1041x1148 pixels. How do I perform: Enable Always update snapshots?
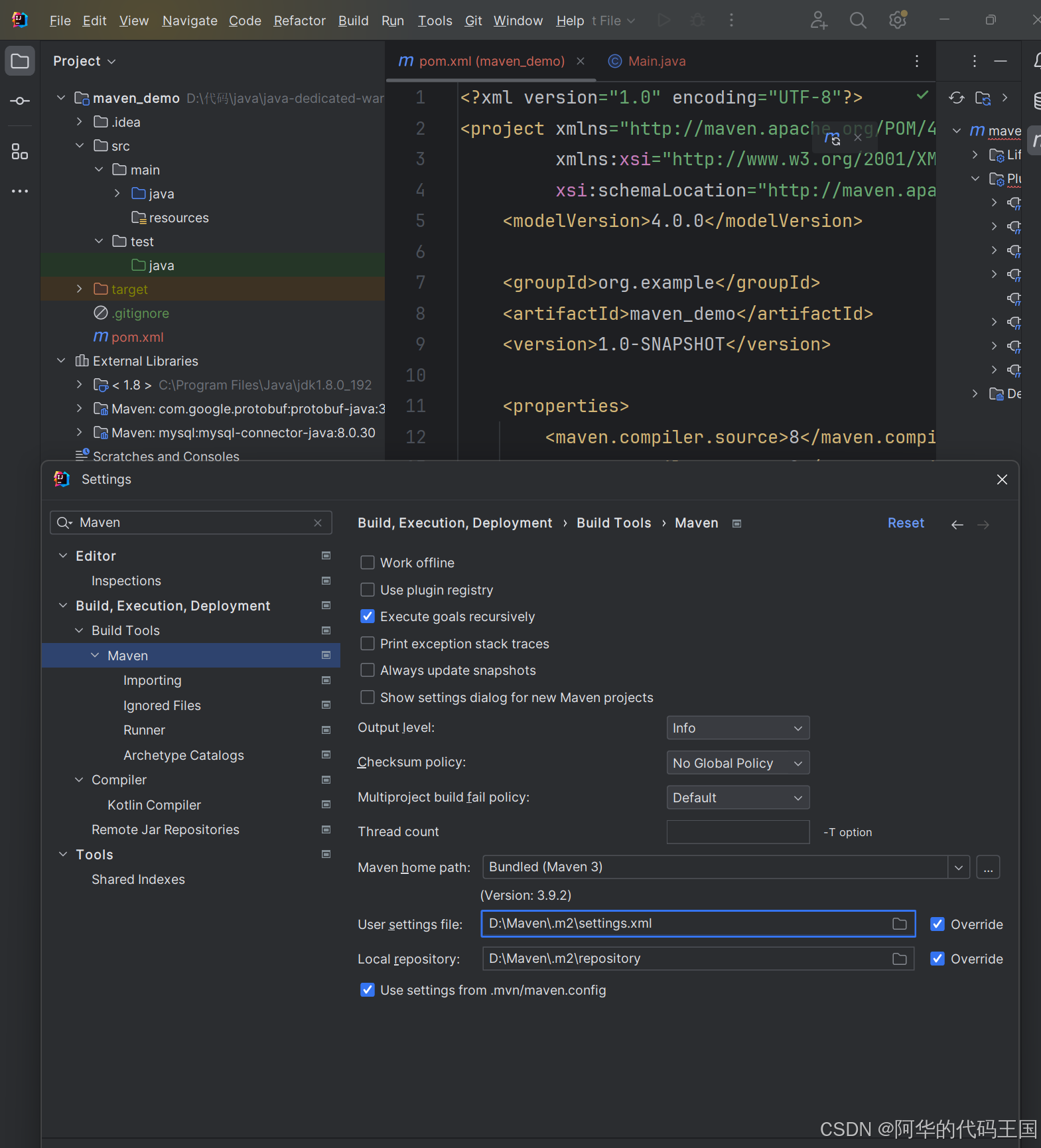pos(367,670)
